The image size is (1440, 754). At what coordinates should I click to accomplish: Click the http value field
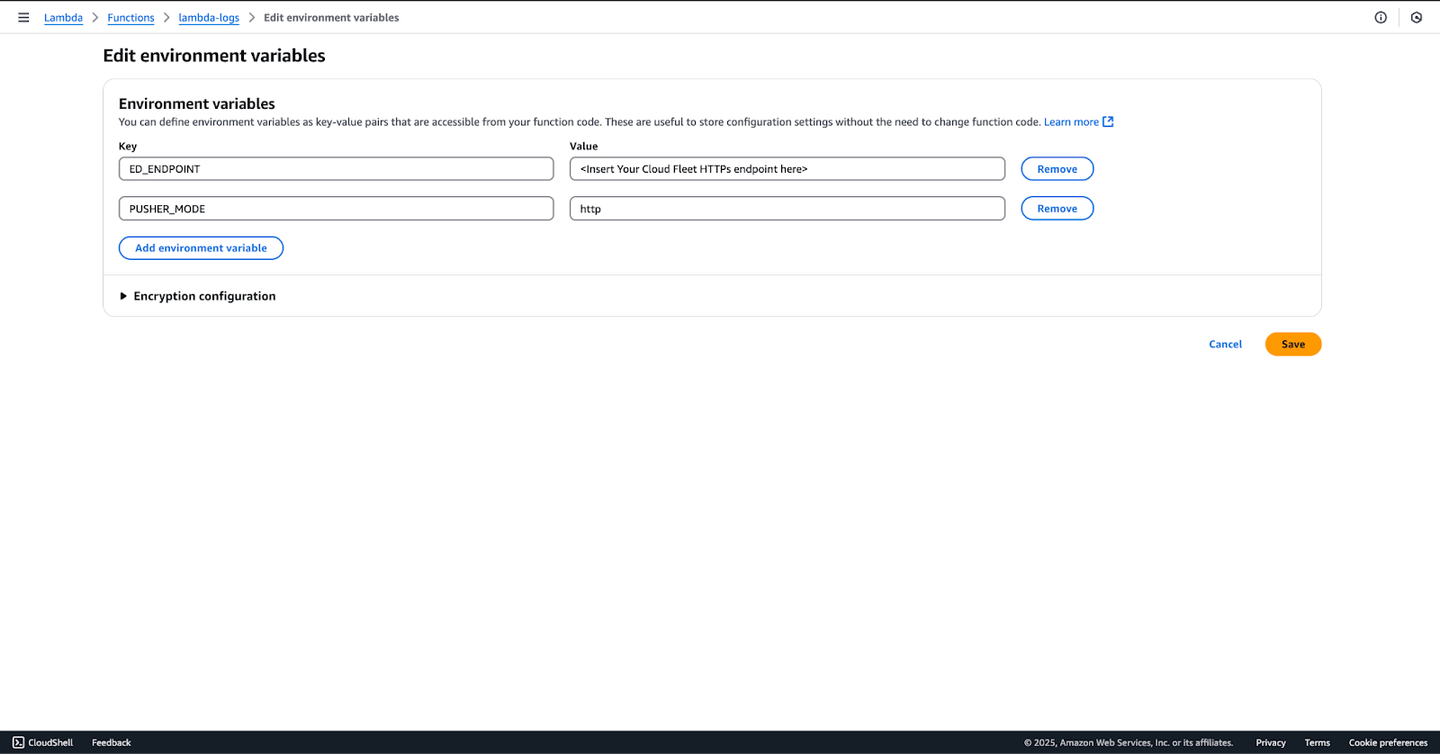pos(787,208)
